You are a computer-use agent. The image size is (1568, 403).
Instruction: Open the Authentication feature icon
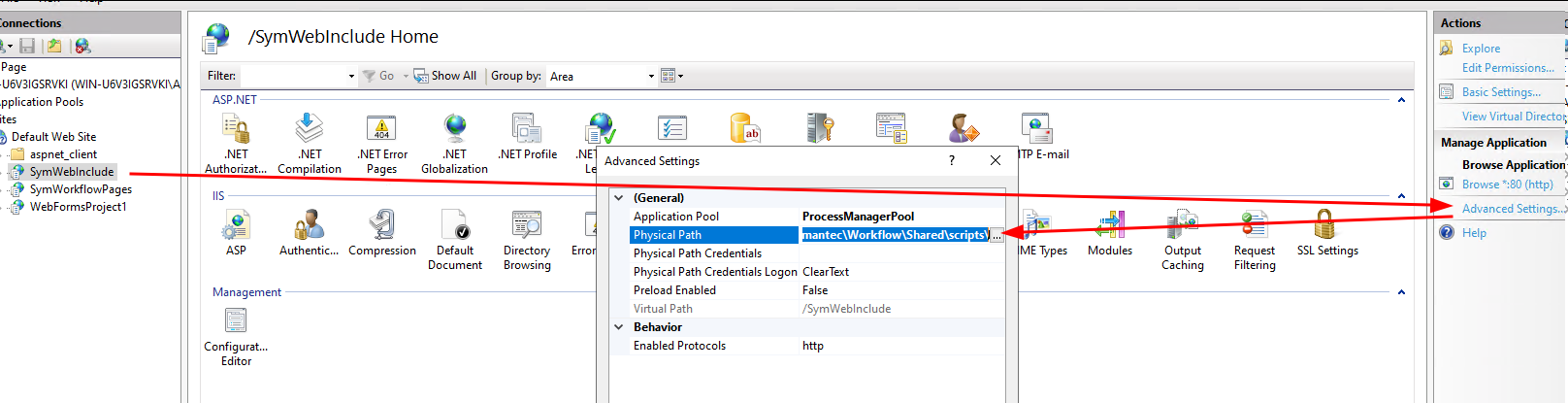coord(309,225)
